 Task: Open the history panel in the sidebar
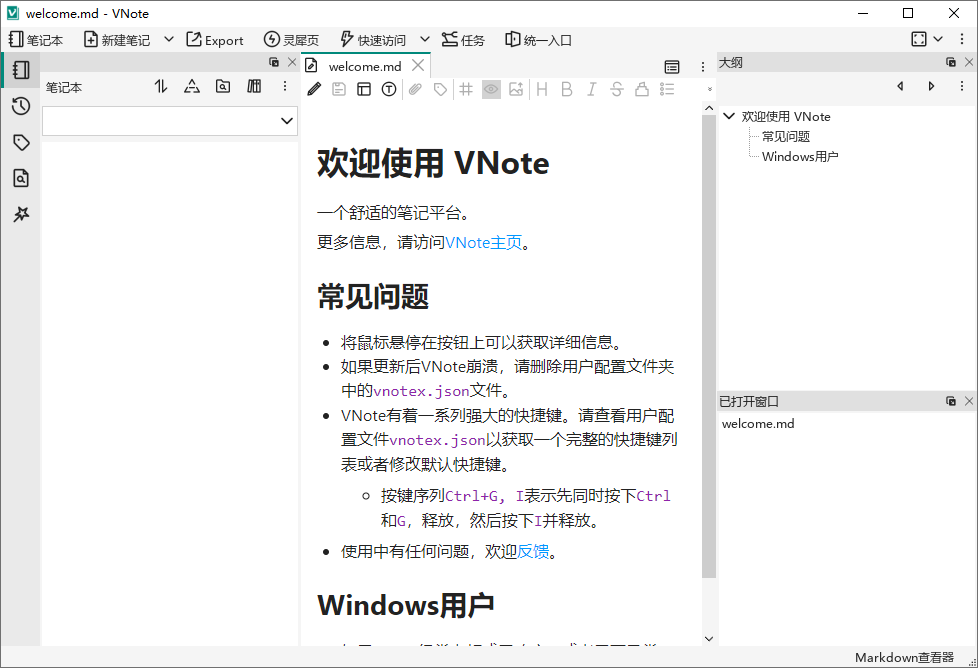tap(21, 106)
